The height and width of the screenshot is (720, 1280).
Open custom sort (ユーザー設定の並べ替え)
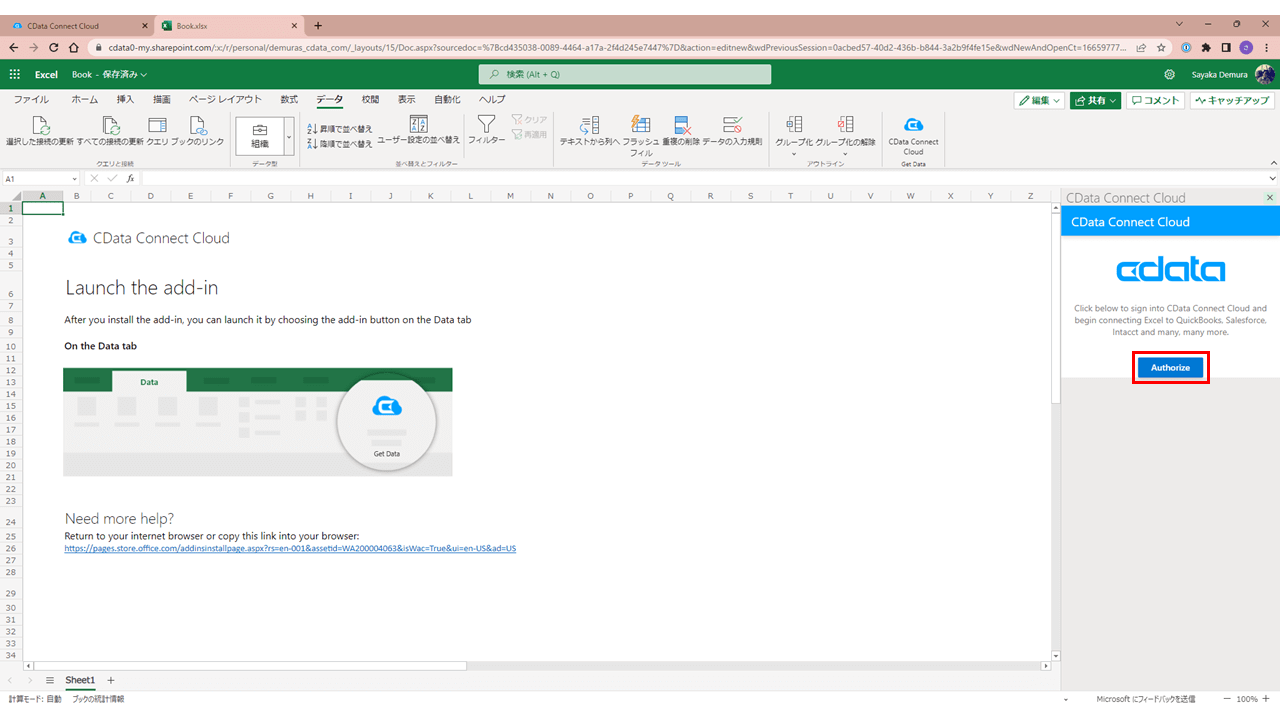coord(419,131)
